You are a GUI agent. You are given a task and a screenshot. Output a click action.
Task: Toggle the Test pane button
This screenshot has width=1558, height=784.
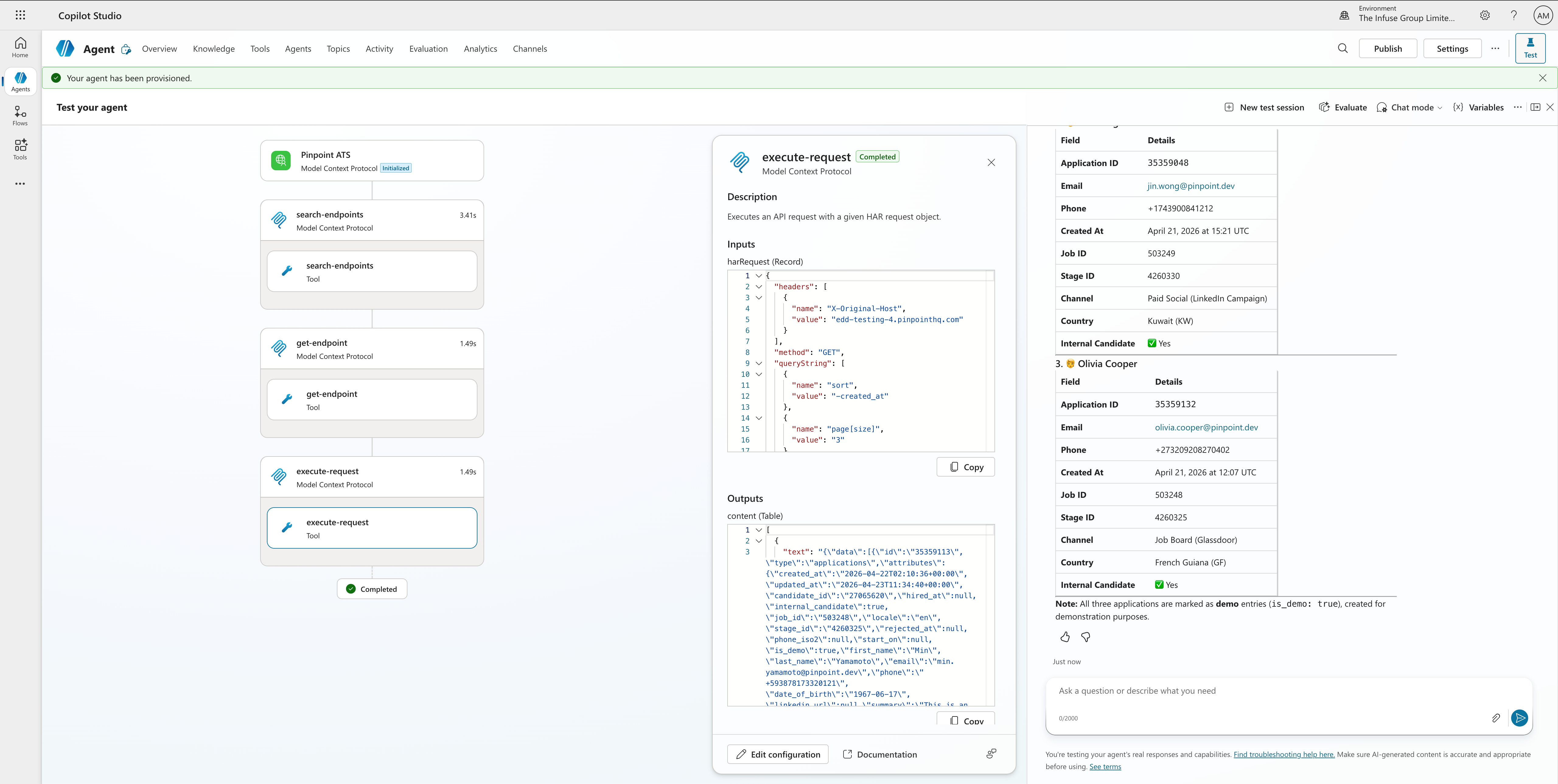click(1530, 48)
